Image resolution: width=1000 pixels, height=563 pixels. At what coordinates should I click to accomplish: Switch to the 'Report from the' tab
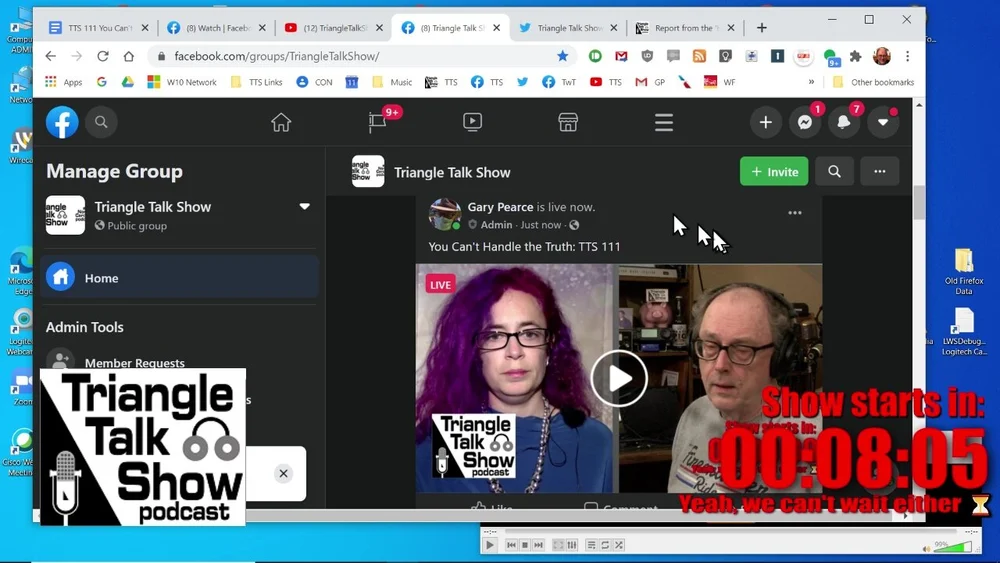[686, 28]
